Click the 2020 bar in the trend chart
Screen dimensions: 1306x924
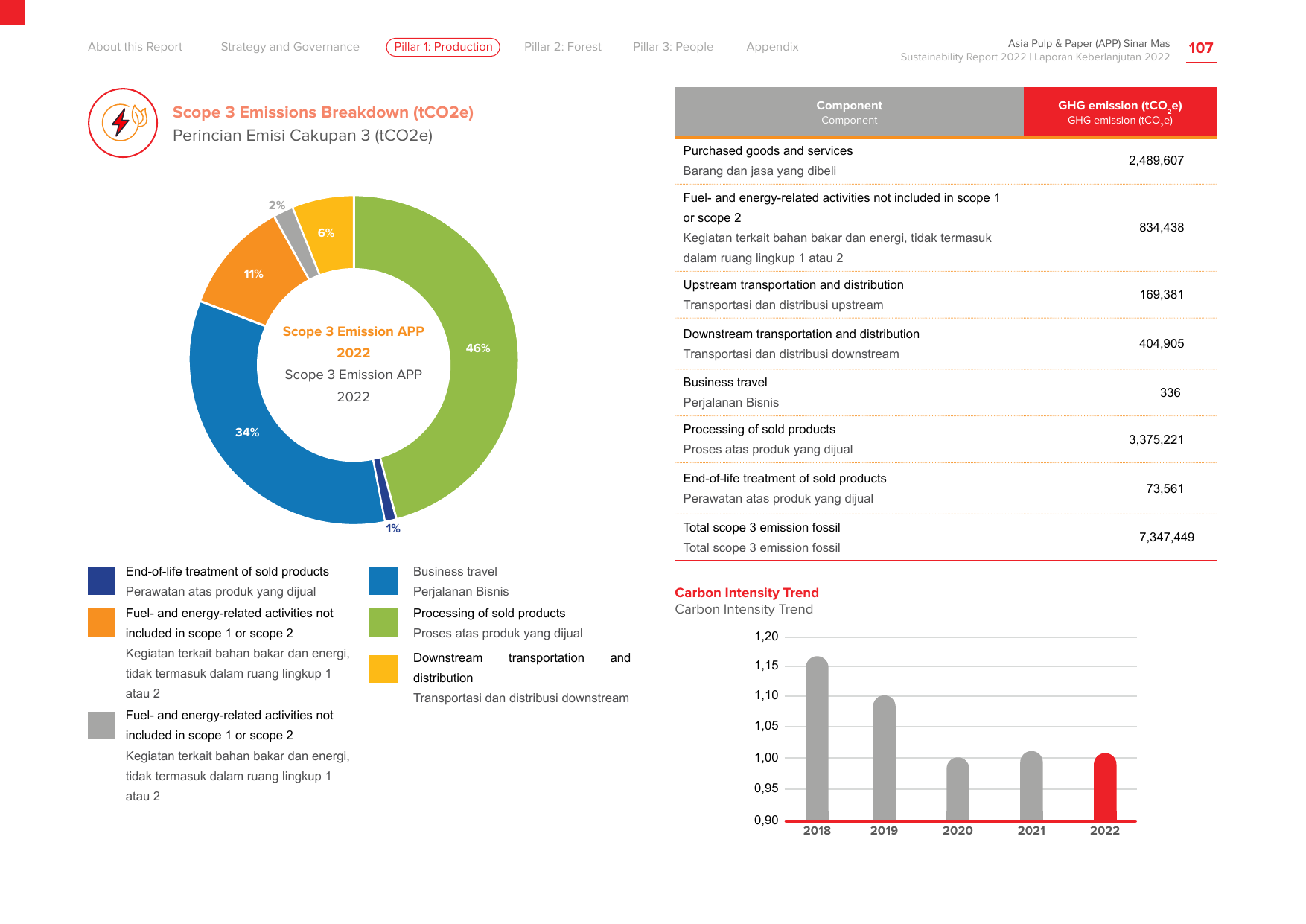(958, 789)
